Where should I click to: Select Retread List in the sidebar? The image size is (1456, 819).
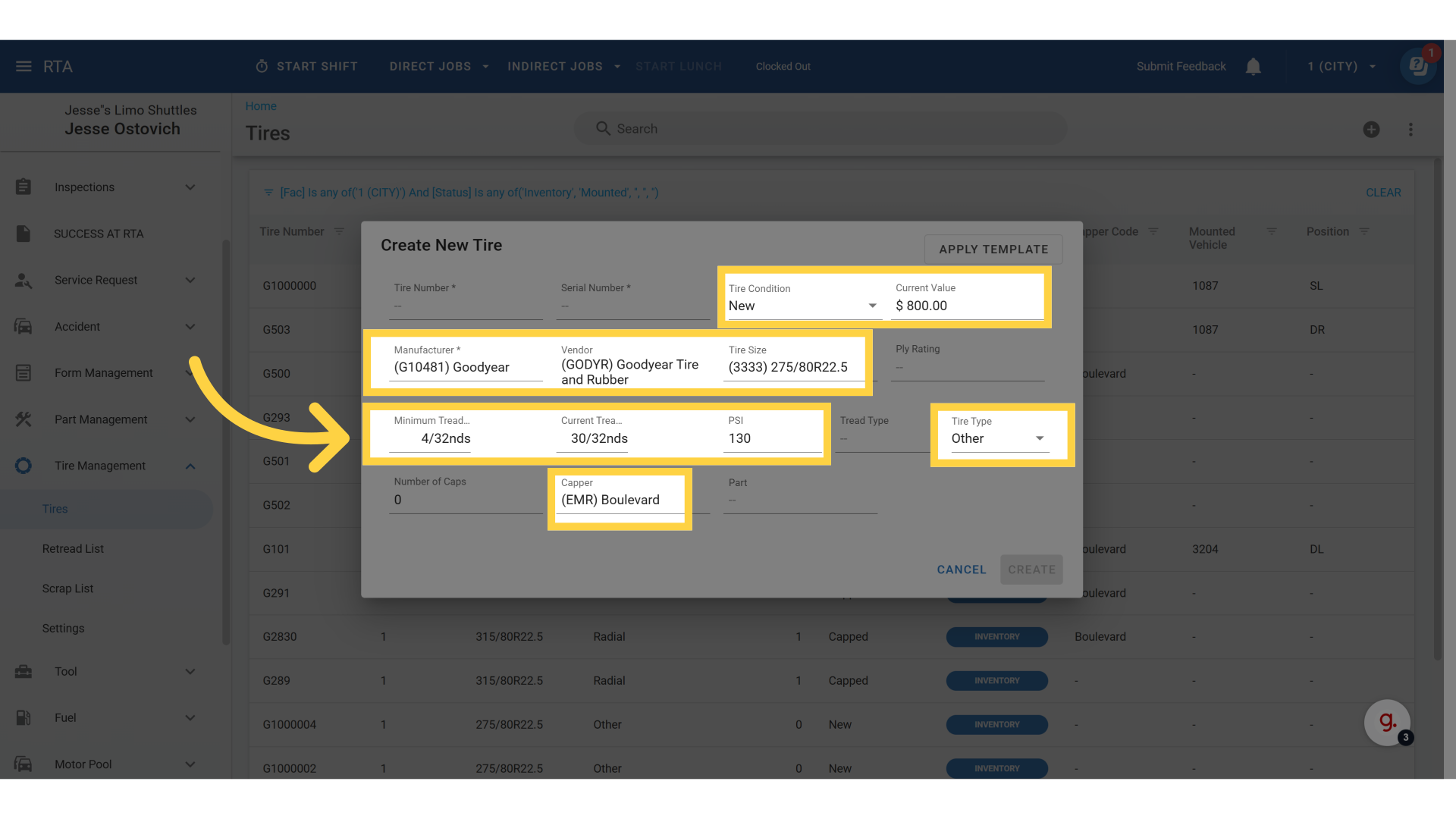(73, 548)
